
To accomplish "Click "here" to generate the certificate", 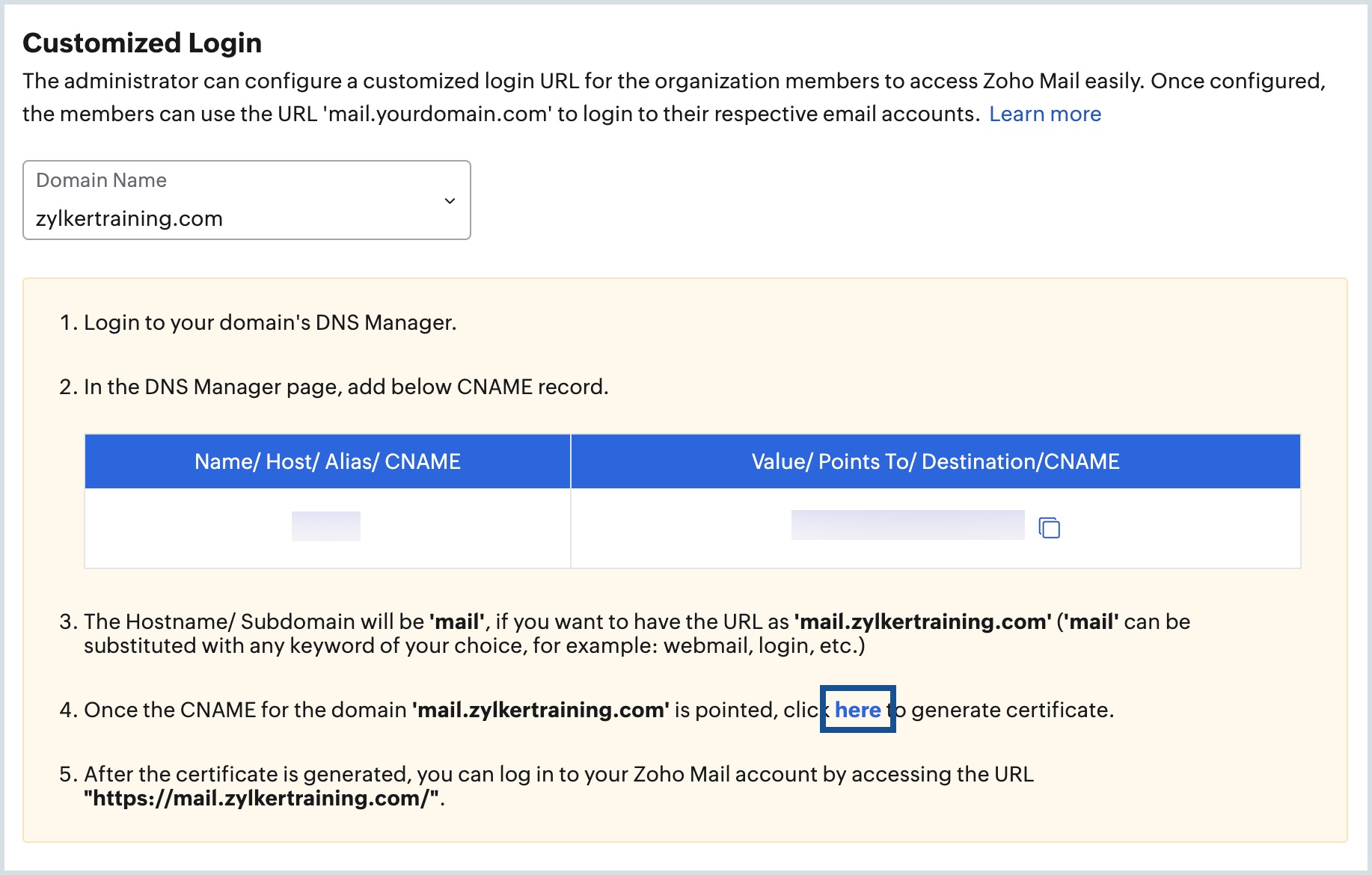I will pyautogui.click(x=857, y=710).
